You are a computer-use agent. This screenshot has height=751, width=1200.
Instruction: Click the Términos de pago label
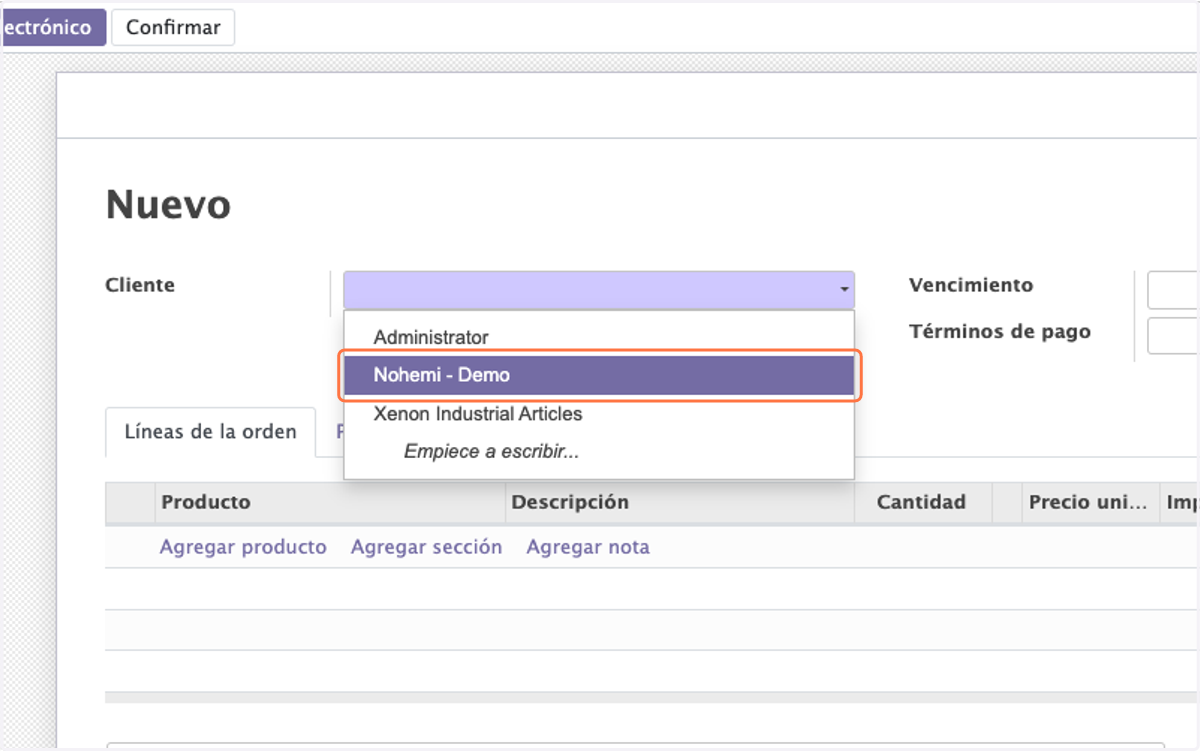(1000, 331)
